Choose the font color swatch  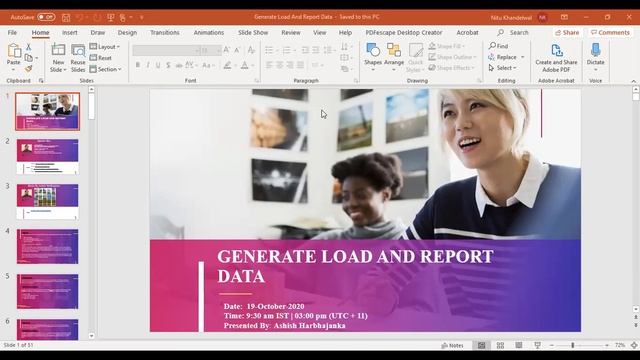pos(244,65)
